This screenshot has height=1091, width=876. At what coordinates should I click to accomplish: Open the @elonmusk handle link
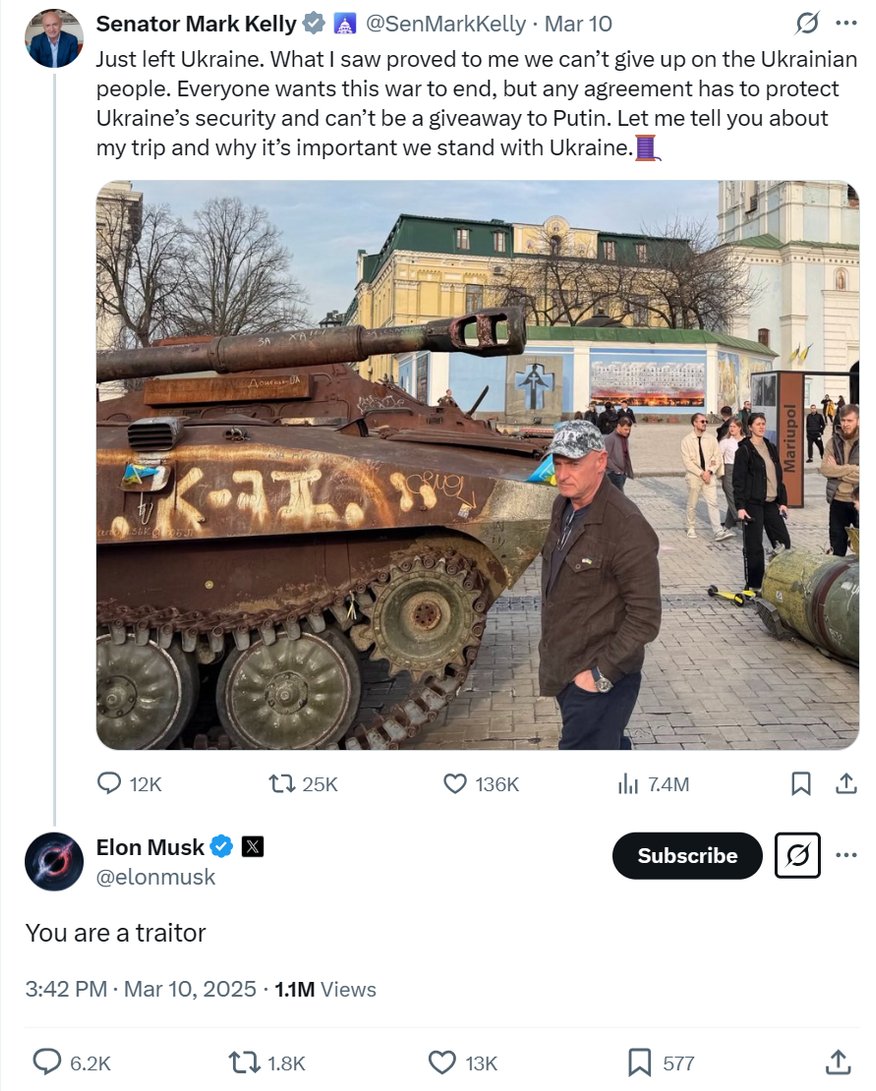[156, 878]
